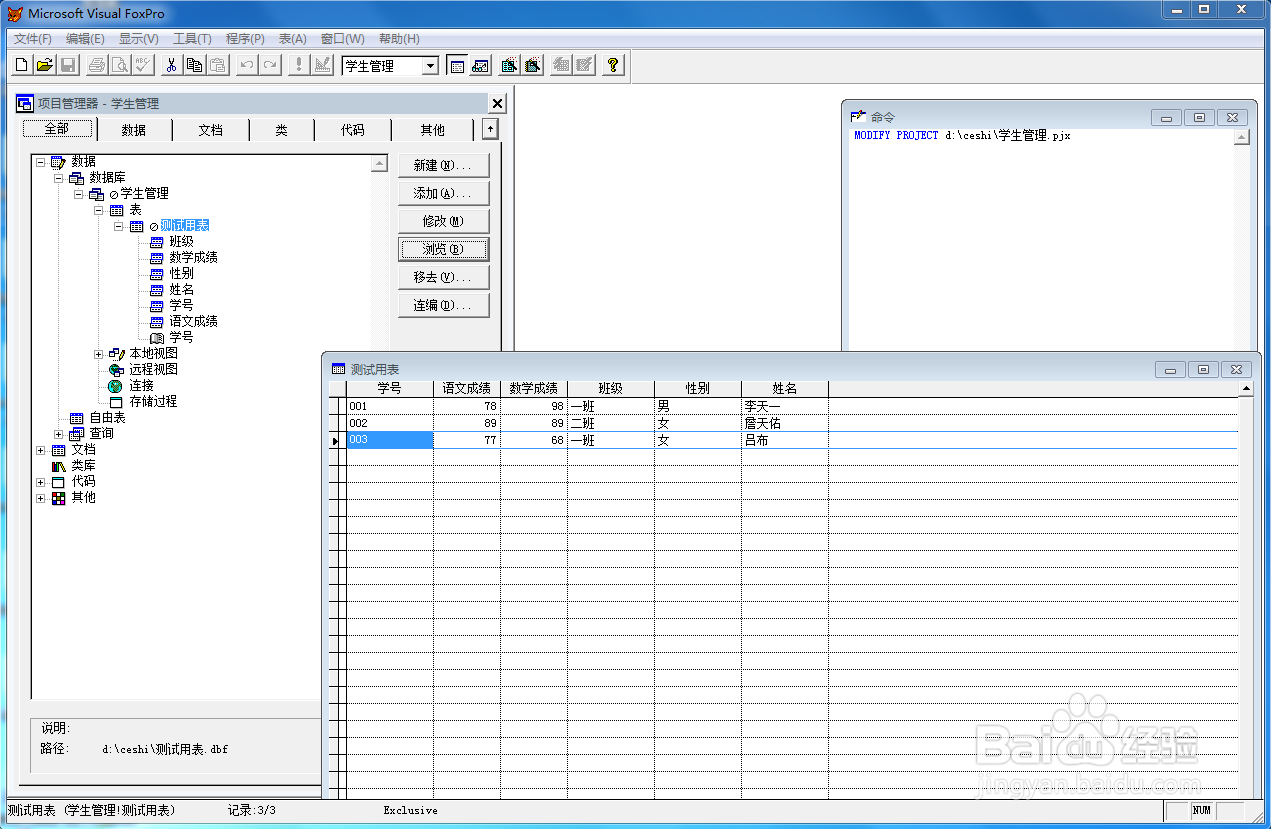Open the 工具(T) menu
This screenshot has width=1271, height=829.
[192, 39]
